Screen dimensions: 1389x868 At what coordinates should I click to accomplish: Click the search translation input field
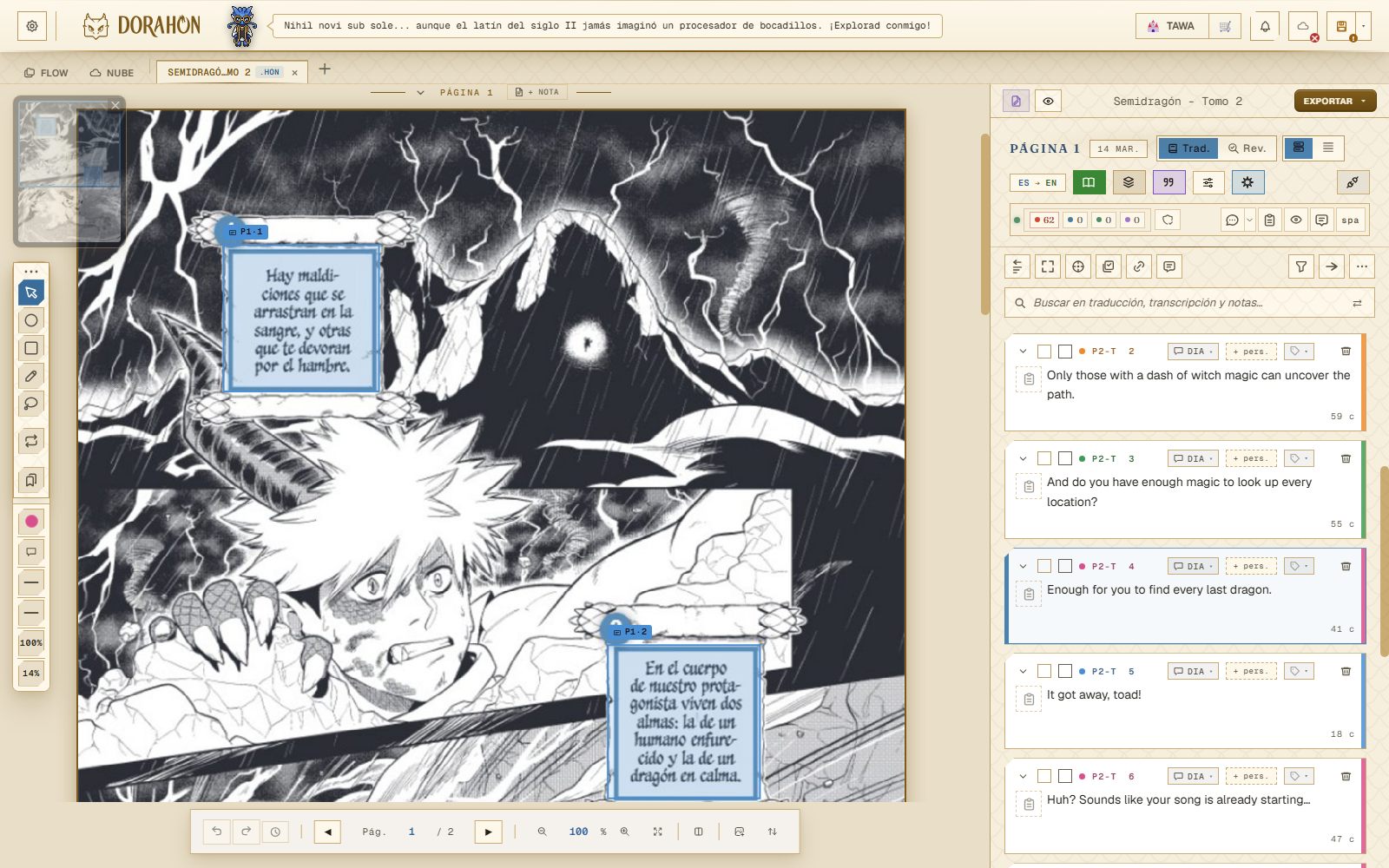pos(1189,303)
